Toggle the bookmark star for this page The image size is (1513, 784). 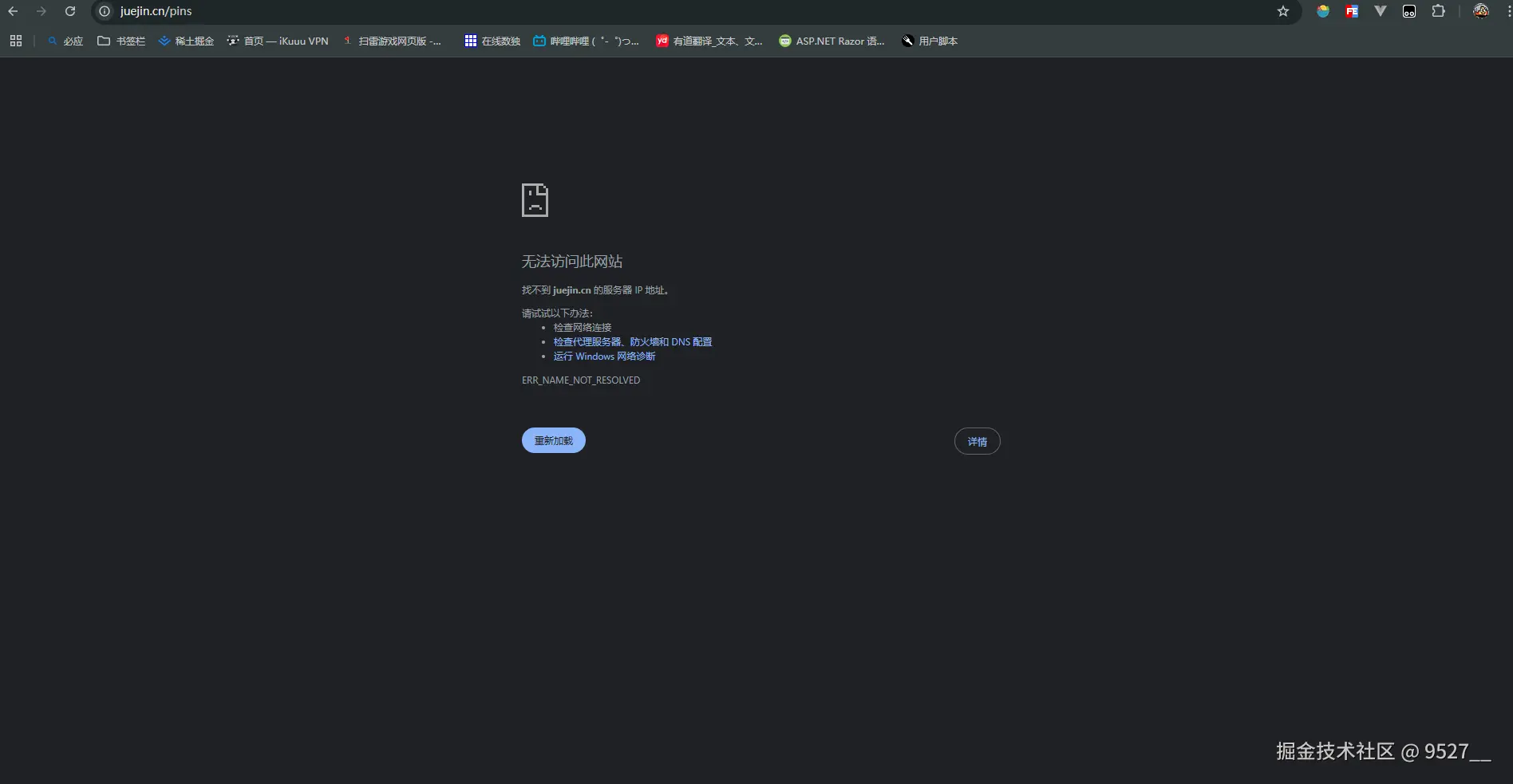(1283, 11)
